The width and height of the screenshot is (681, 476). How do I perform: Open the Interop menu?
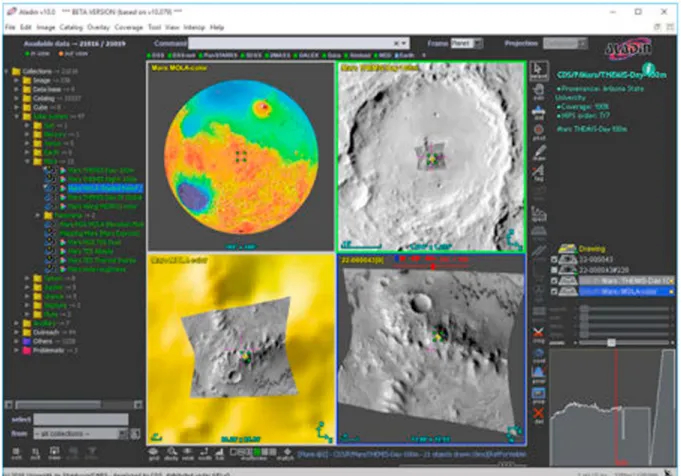pos(194,27)
